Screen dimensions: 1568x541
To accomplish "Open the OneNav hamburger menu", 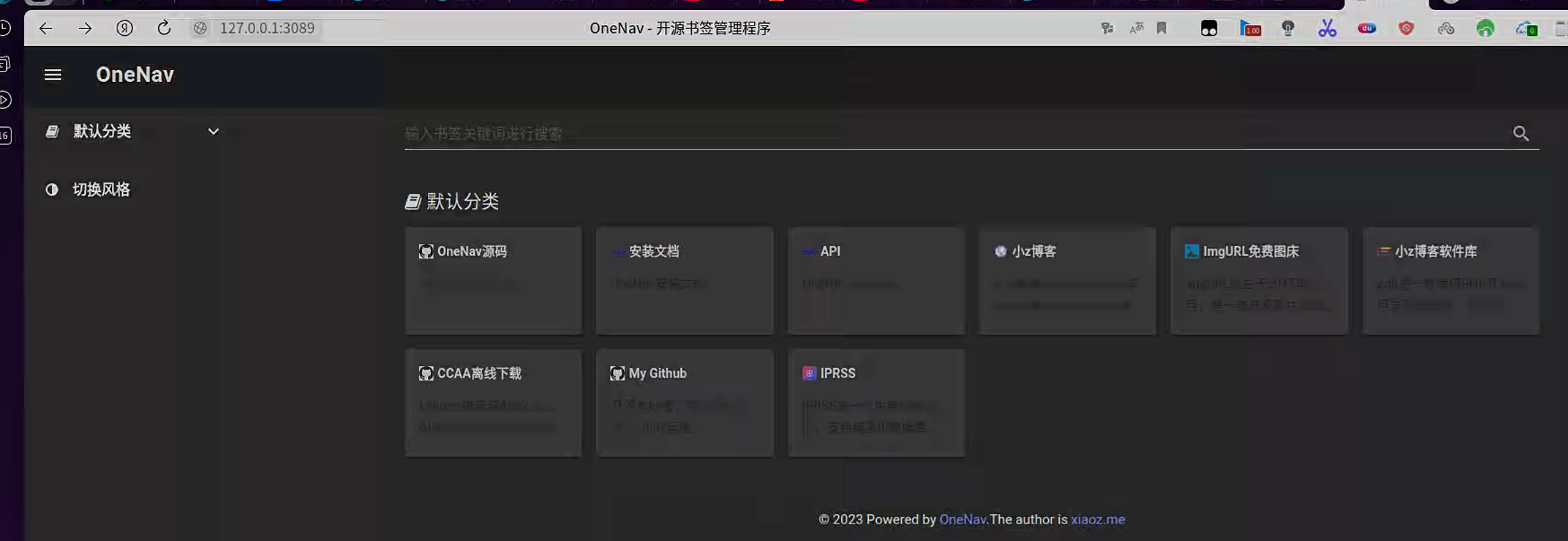I will (x=53, y=74).
